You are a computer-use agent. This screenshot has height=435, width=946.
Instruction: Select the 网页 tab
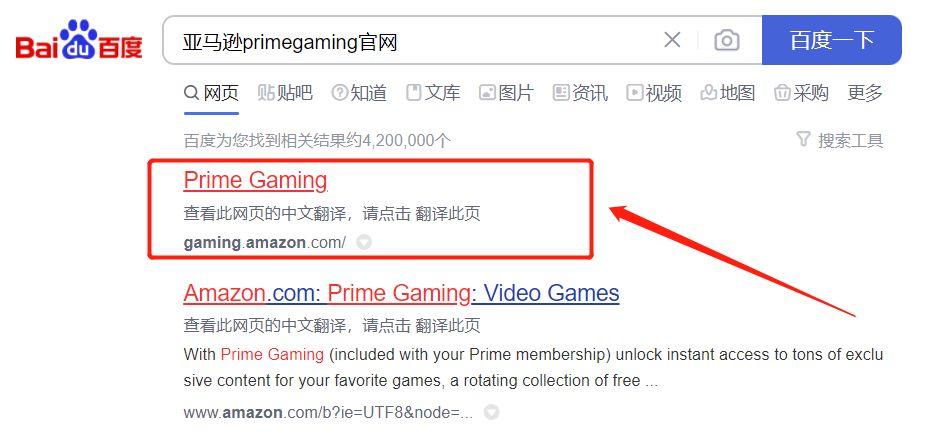211,93
